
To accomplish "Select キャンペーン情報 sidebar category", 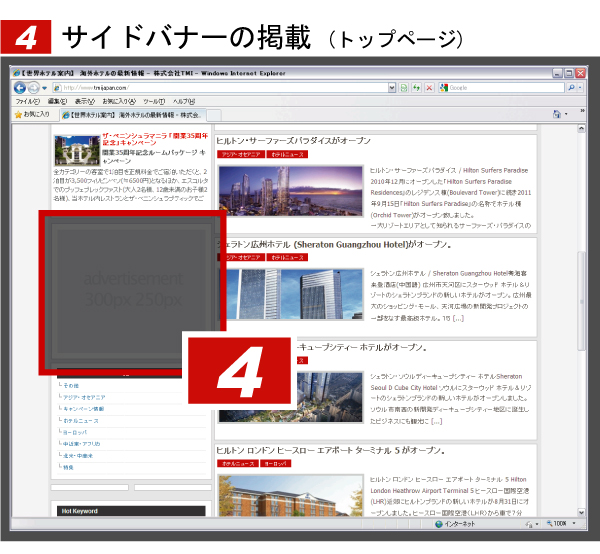I will pyautogui.click(x=83, y=409).
